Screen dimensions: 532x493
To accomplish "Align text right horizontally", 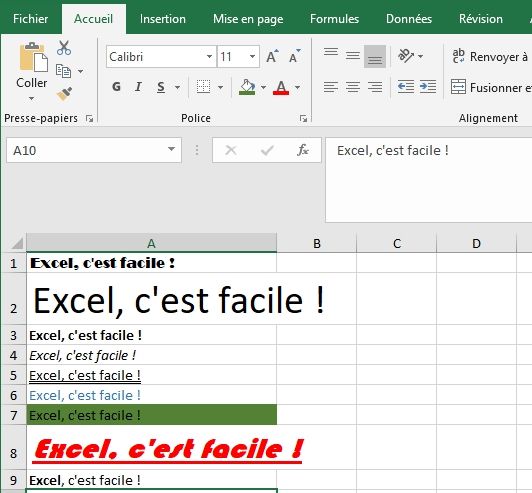I will [375, 87].
